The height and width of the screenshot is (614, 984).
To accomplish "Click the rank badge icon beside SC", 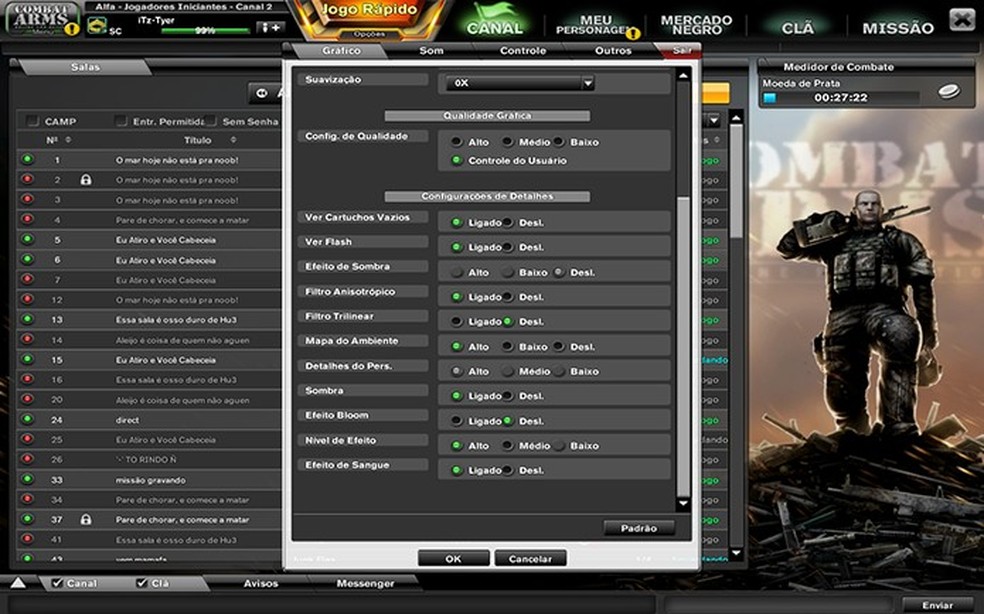I will coord(96,26).
